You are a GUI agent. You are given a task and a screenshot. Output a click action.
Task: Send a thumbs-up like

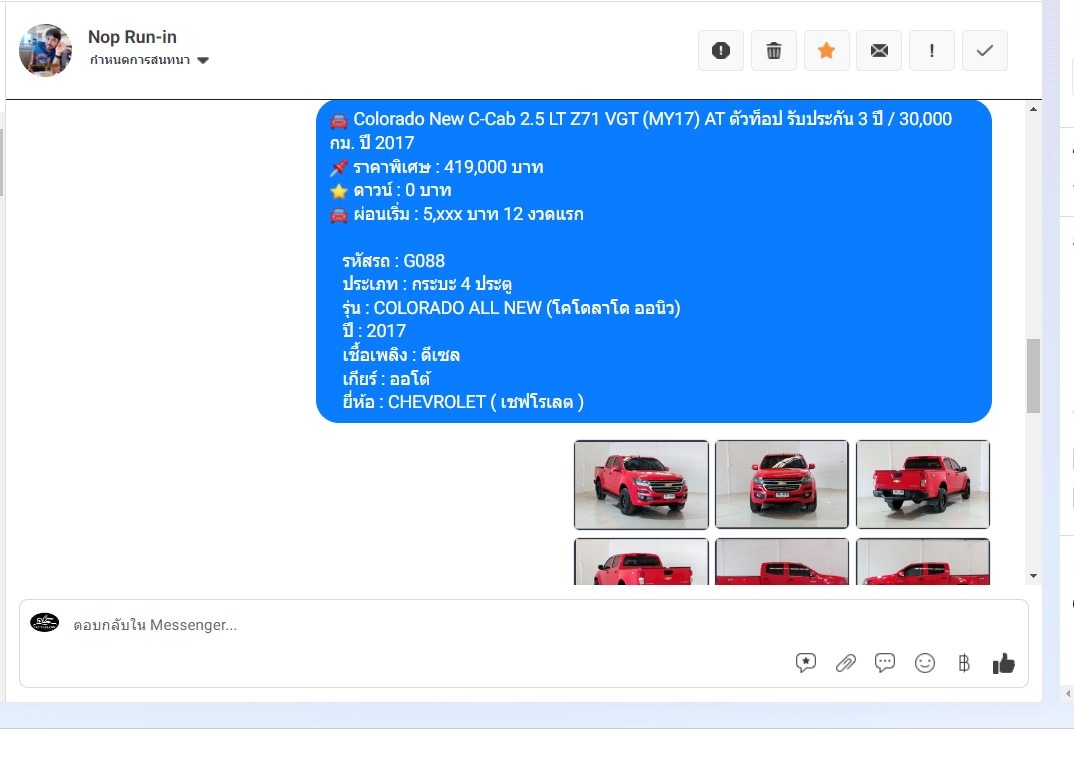pyautogui.click(x=1003, y=663)
